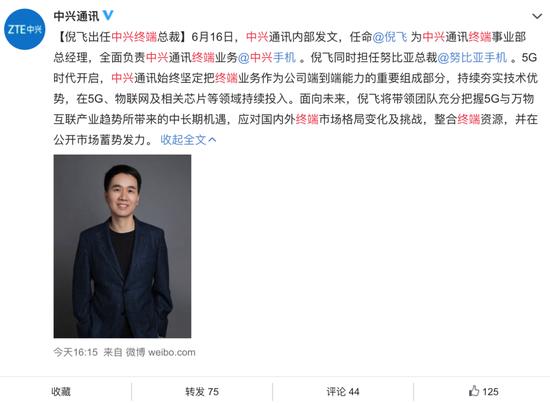
Task: Click the ZTE profile avatar
Action: click(25, 29)
